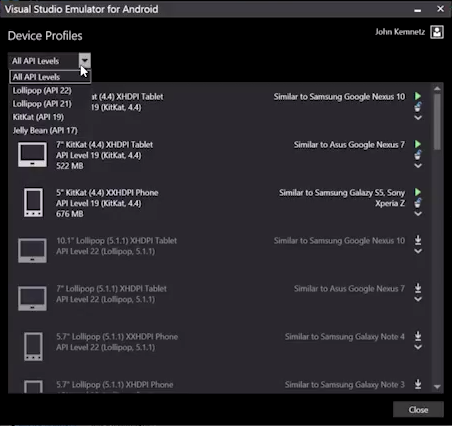This screenshot has width=452, height=426.
Task: Click the John Kemnetz account name
Action: click(x=400, y=32)
